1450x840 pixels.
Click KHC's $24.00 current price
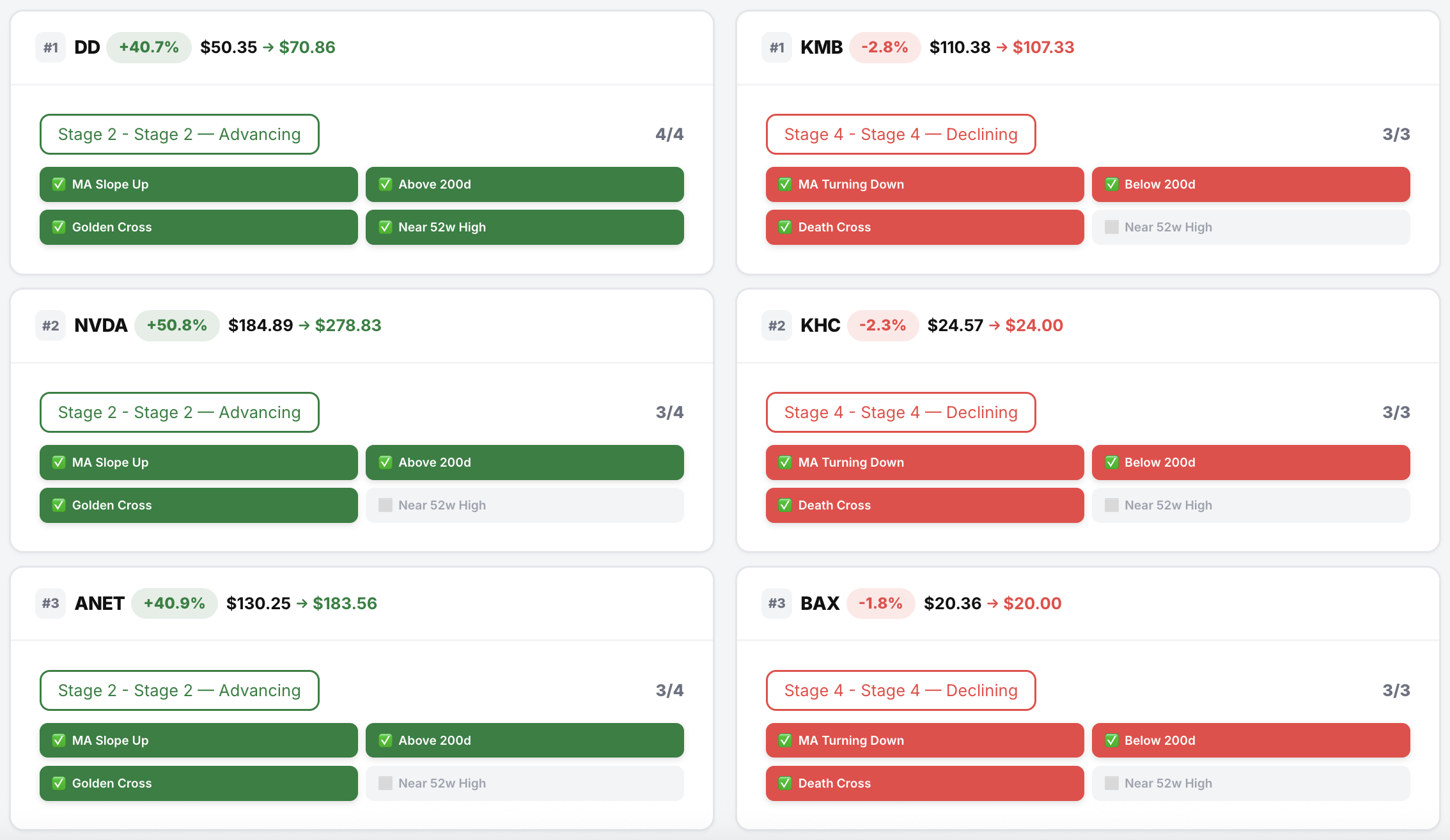pos(1034,326)
